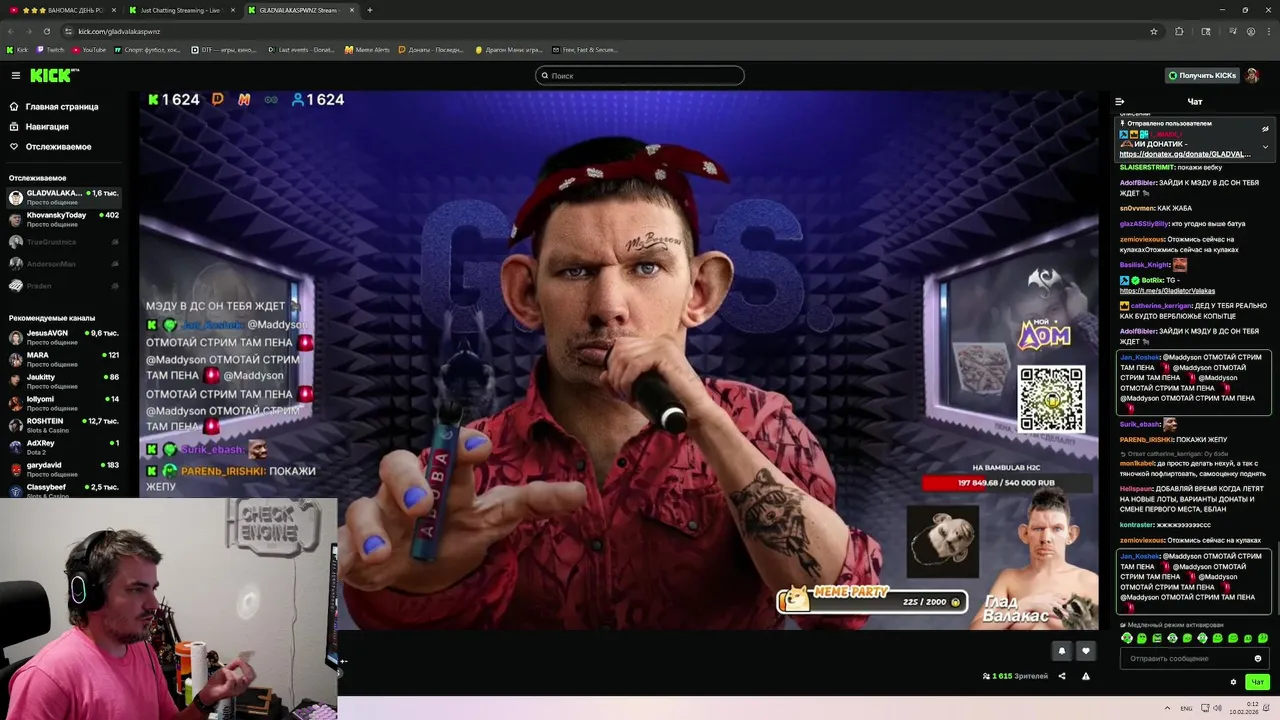Share the stream via share icon
The height and width of the screenshot is (720, 1280).
tap(1062, 676)
